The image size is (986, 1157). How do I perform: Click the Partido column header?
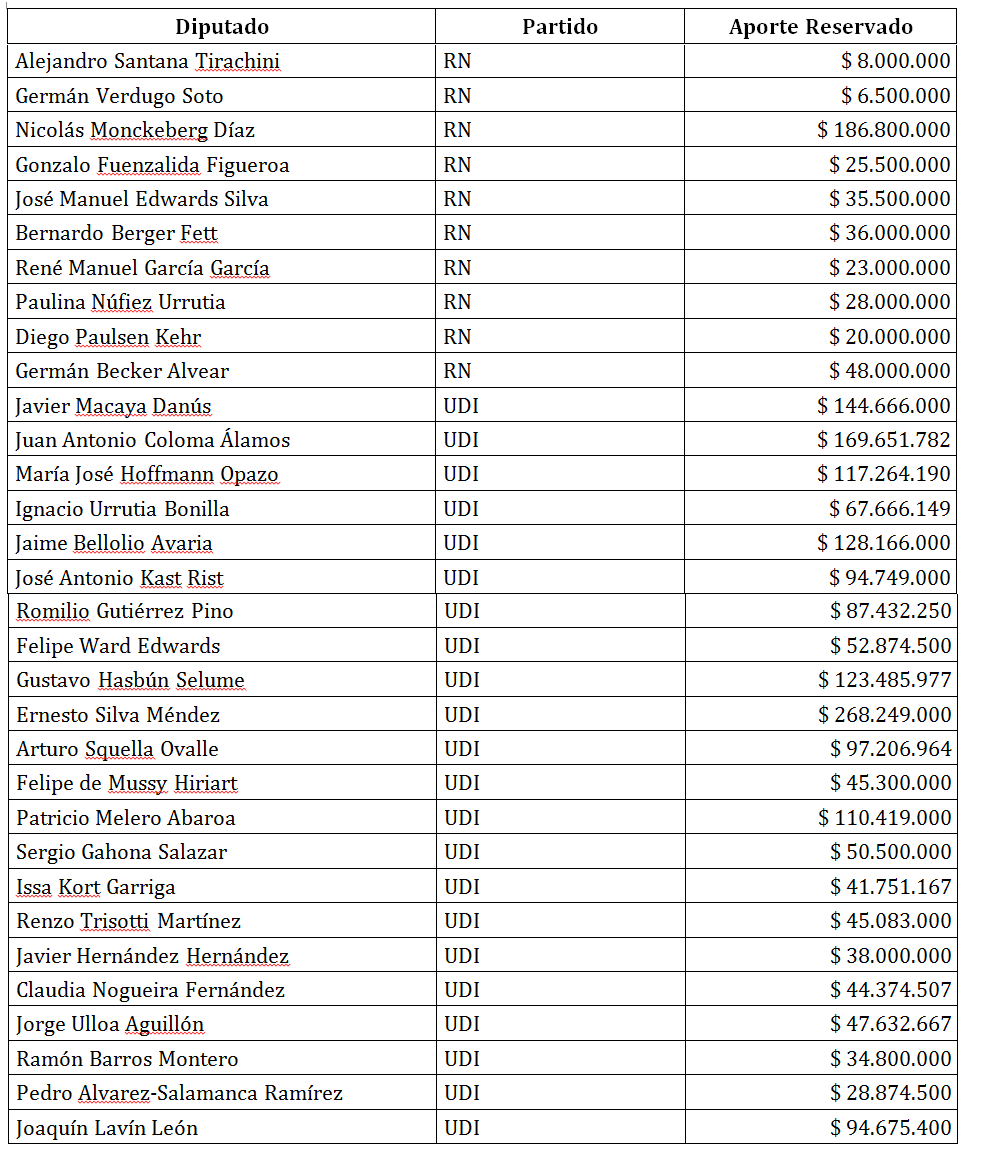[x=559, y=27]
